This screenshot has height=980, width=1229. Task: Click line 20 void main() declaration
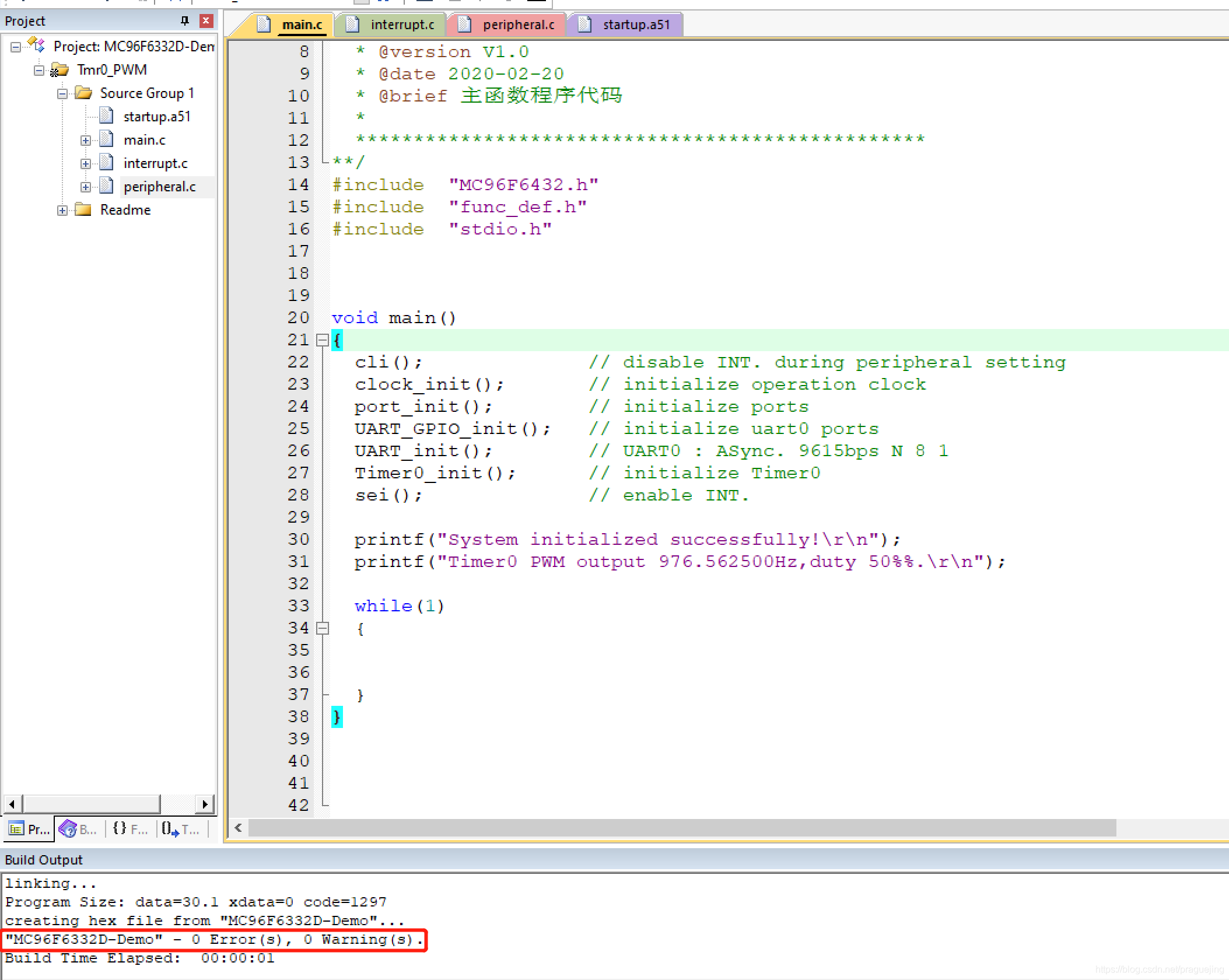(394, 318)
